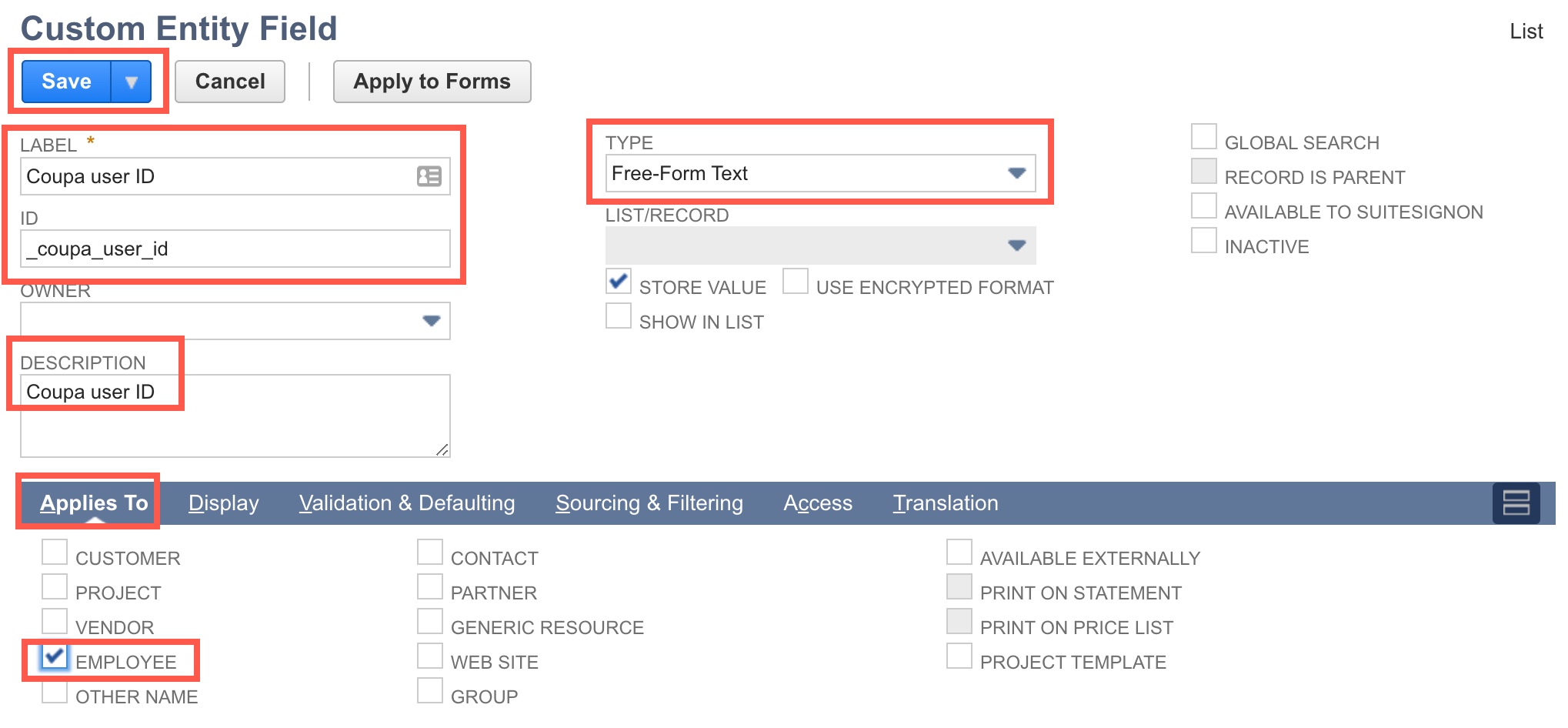Open the translation icon in Label field
Screen dimensions: 1568x728
point(429,176)
